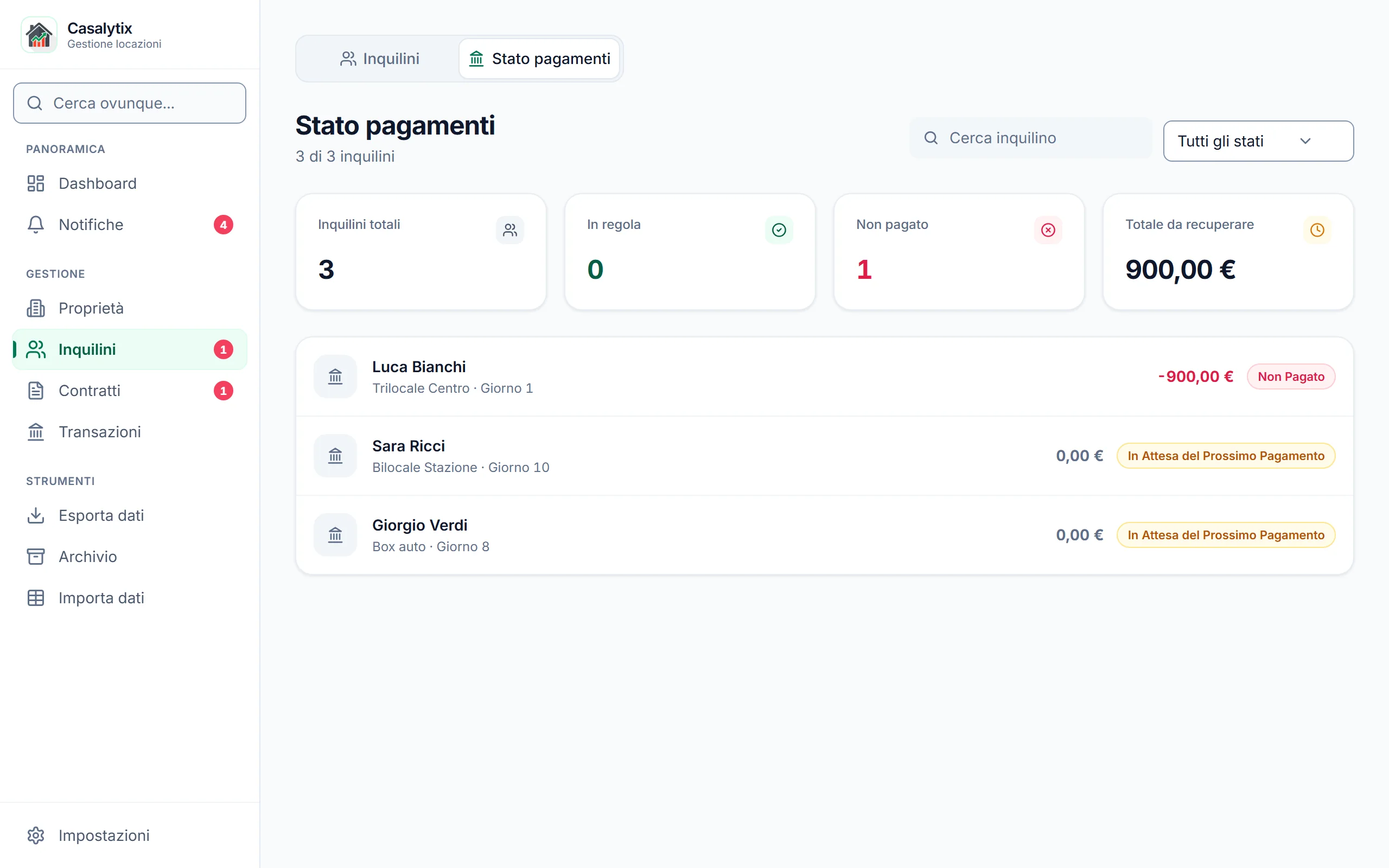Click the Box auto · Giorno 8 subtitle

[x=430, y=546]
